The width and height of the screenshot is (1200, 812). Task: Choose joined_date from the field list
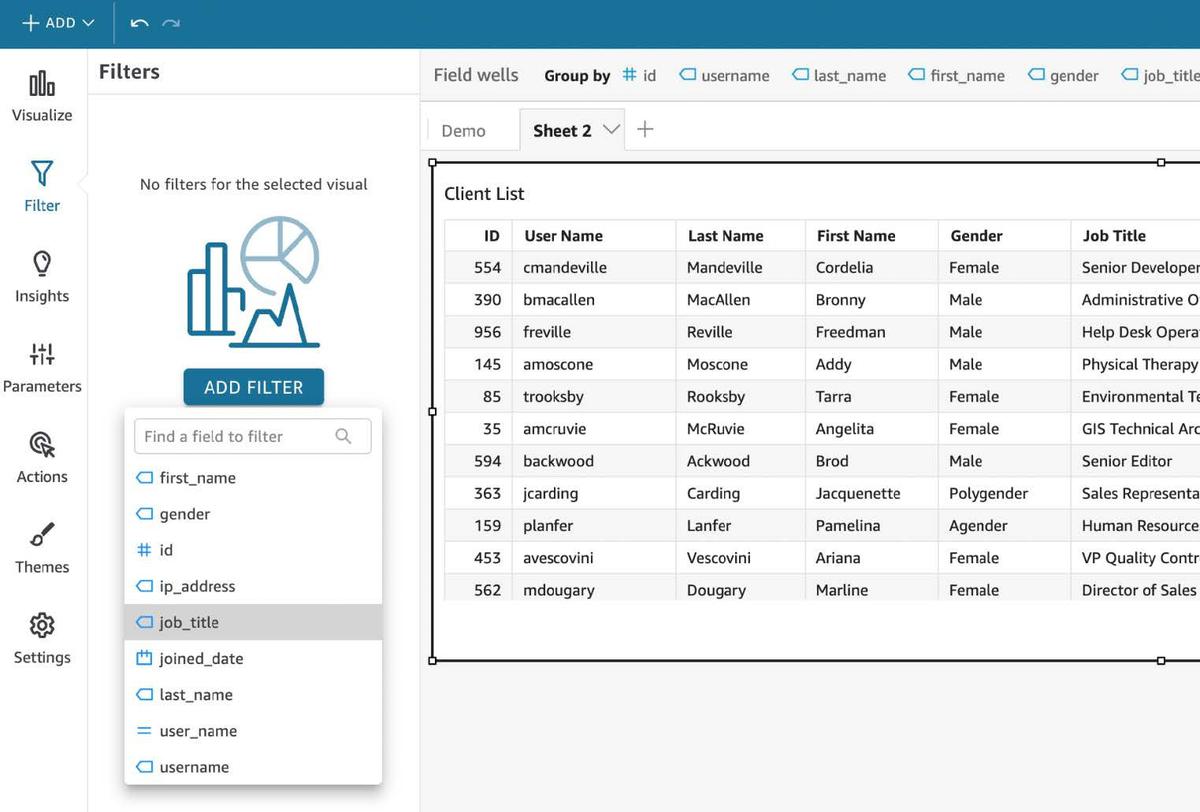pos(201,658)
